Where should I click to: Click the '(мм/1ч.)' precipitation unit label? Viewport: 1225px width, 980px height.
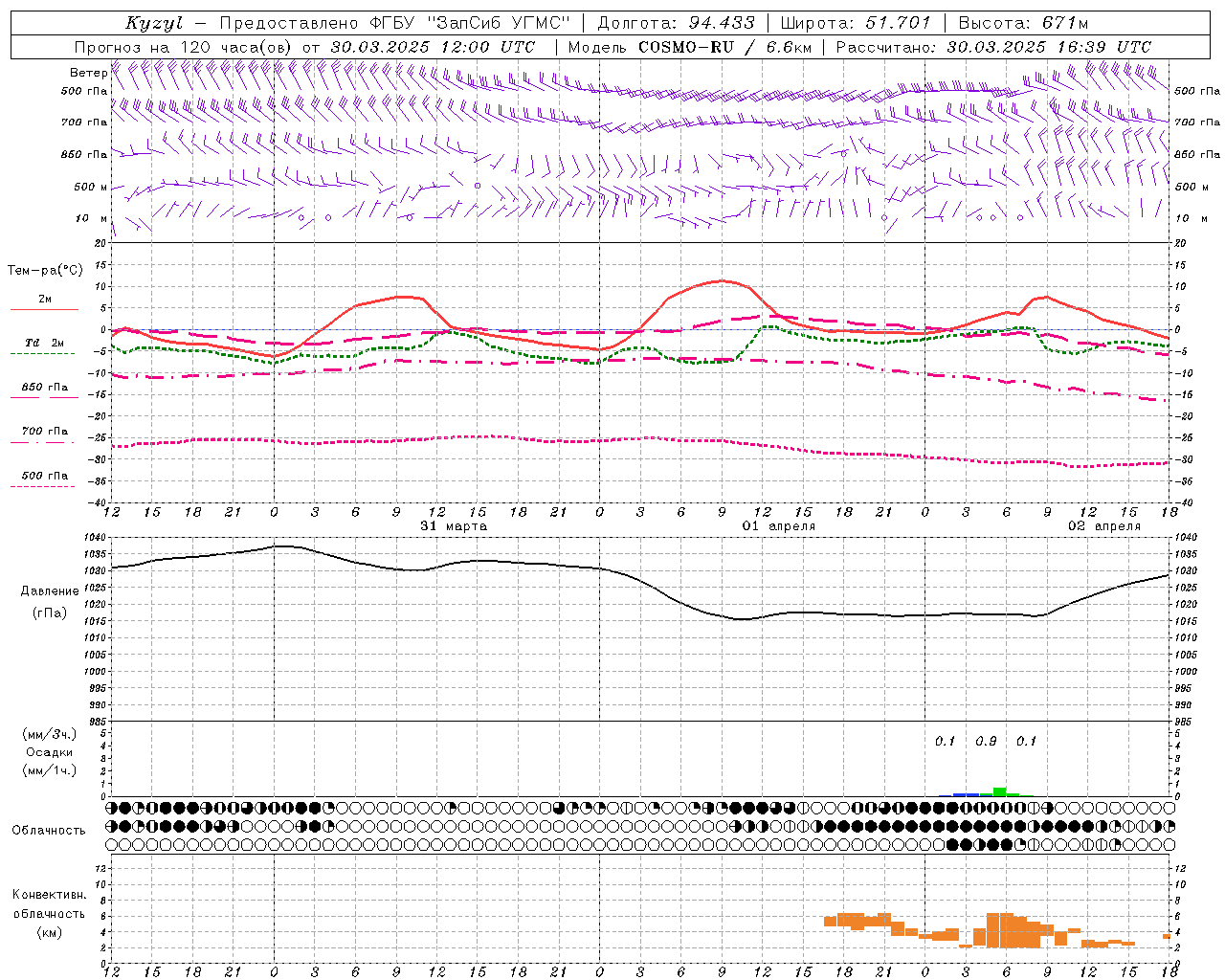point(50,770)
